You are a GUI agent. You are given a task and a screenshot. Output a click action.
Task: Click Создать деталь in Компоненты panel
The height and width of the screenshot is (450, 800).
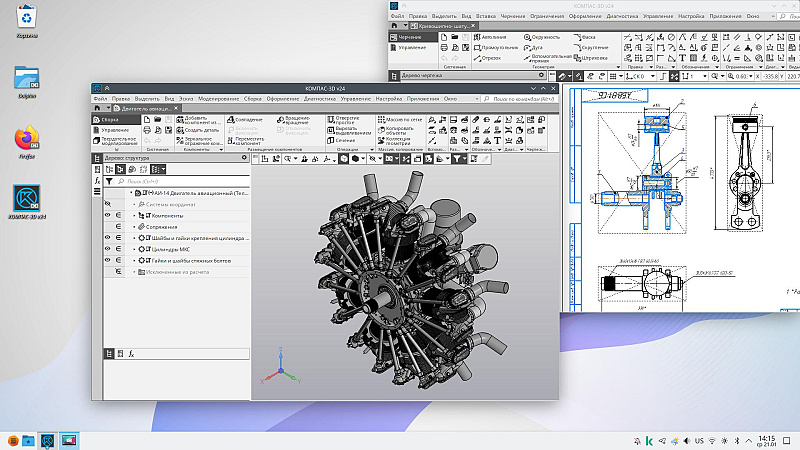pyautogui.click(x=200, y=130)
